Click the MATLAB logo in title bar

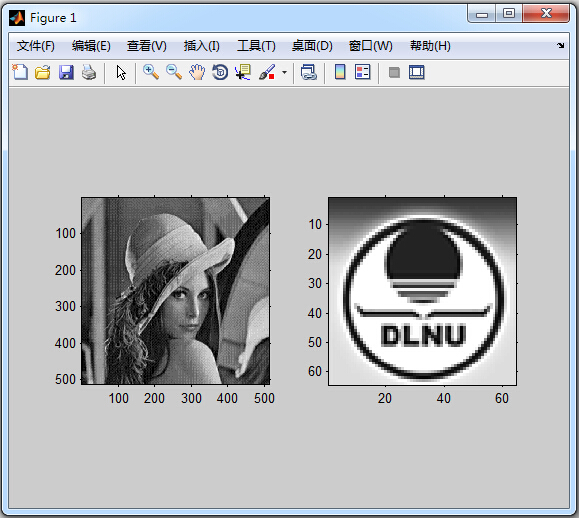pos(17,18)
